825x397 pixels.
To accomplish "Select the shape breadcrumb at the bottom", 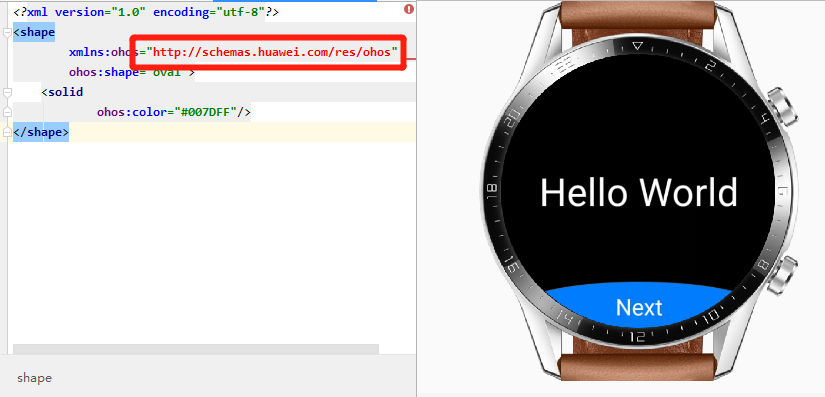I will coord(34,378).
